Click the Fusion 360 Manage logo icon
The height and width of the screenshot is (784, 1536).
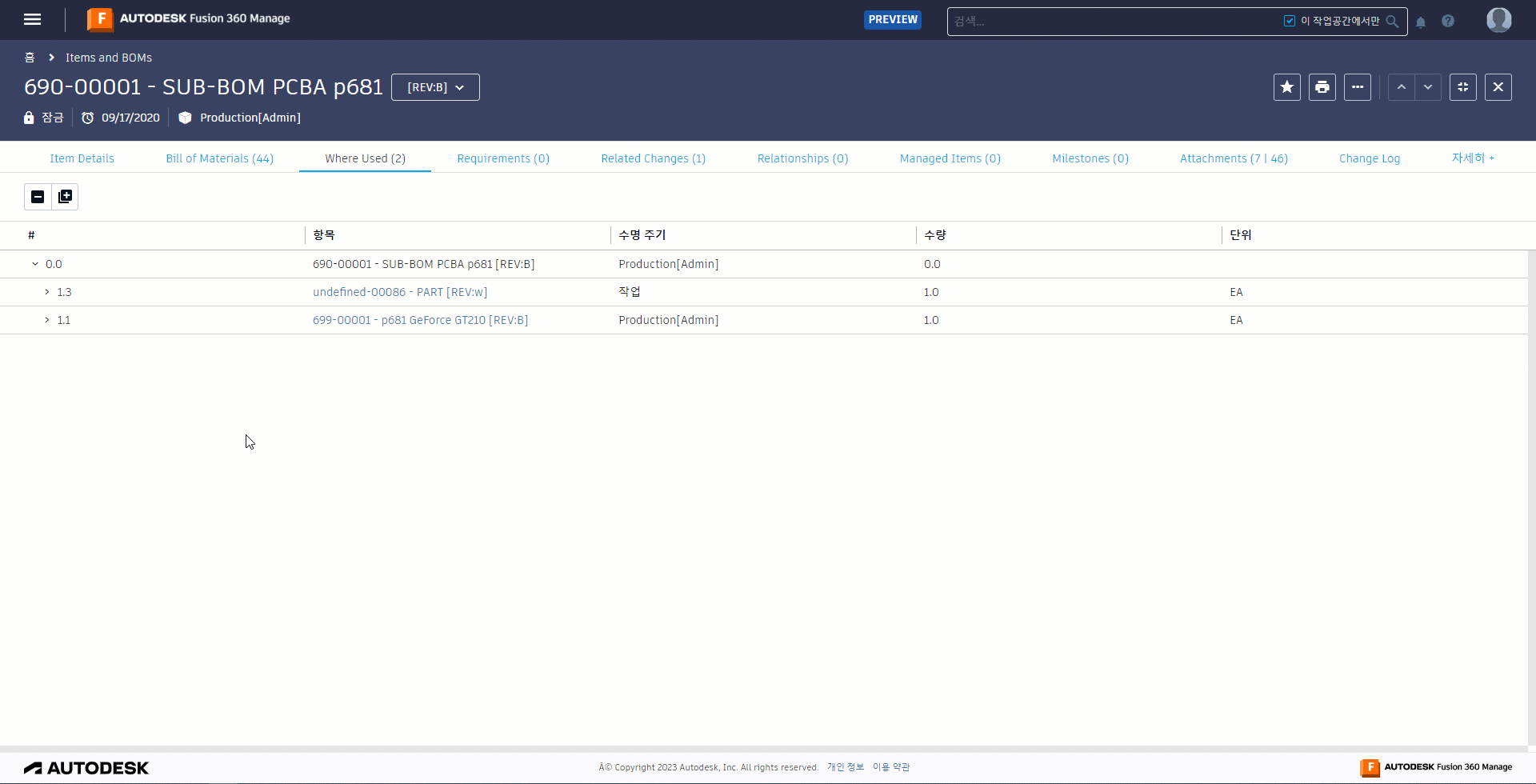tap(100, 19)
